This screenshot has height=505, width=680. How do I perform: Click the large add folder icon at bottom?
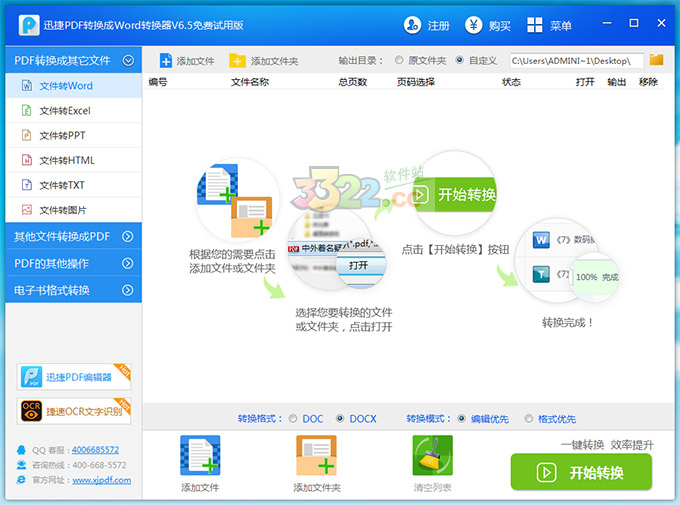click(317, 456)
